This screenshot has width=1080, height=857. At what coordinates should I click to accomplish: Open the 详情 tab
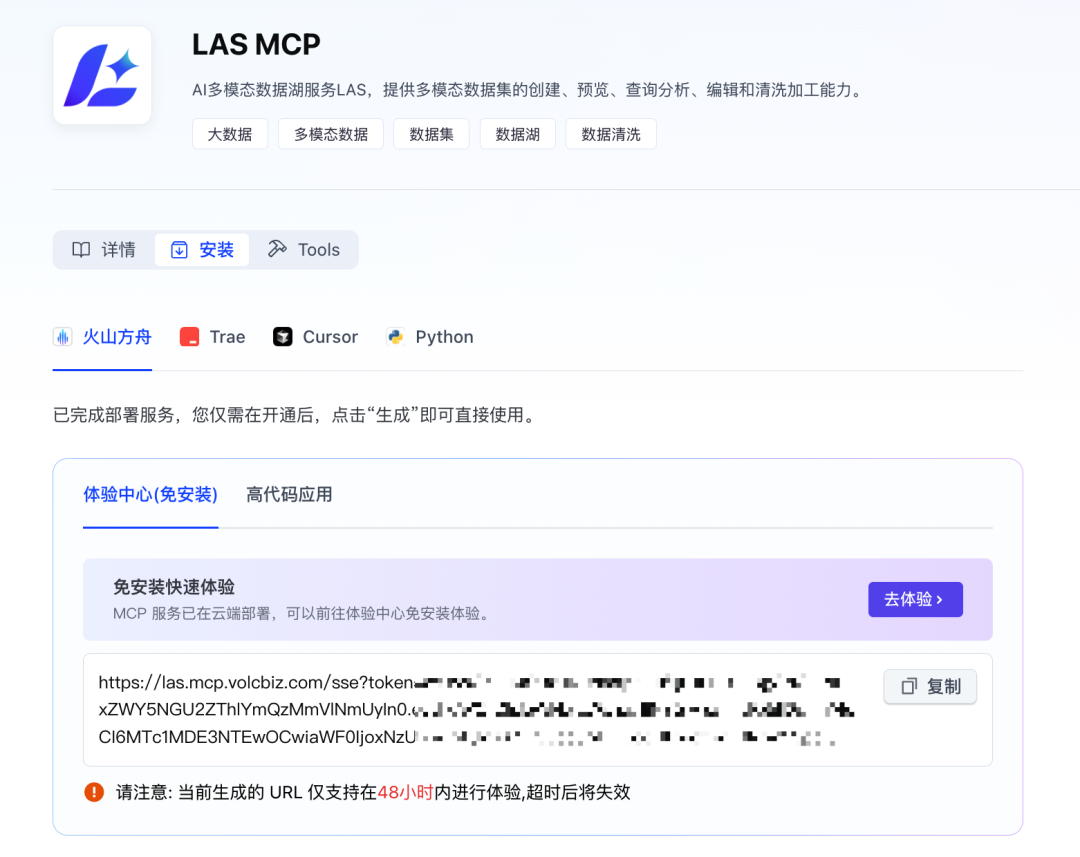(x=104, y=249)
